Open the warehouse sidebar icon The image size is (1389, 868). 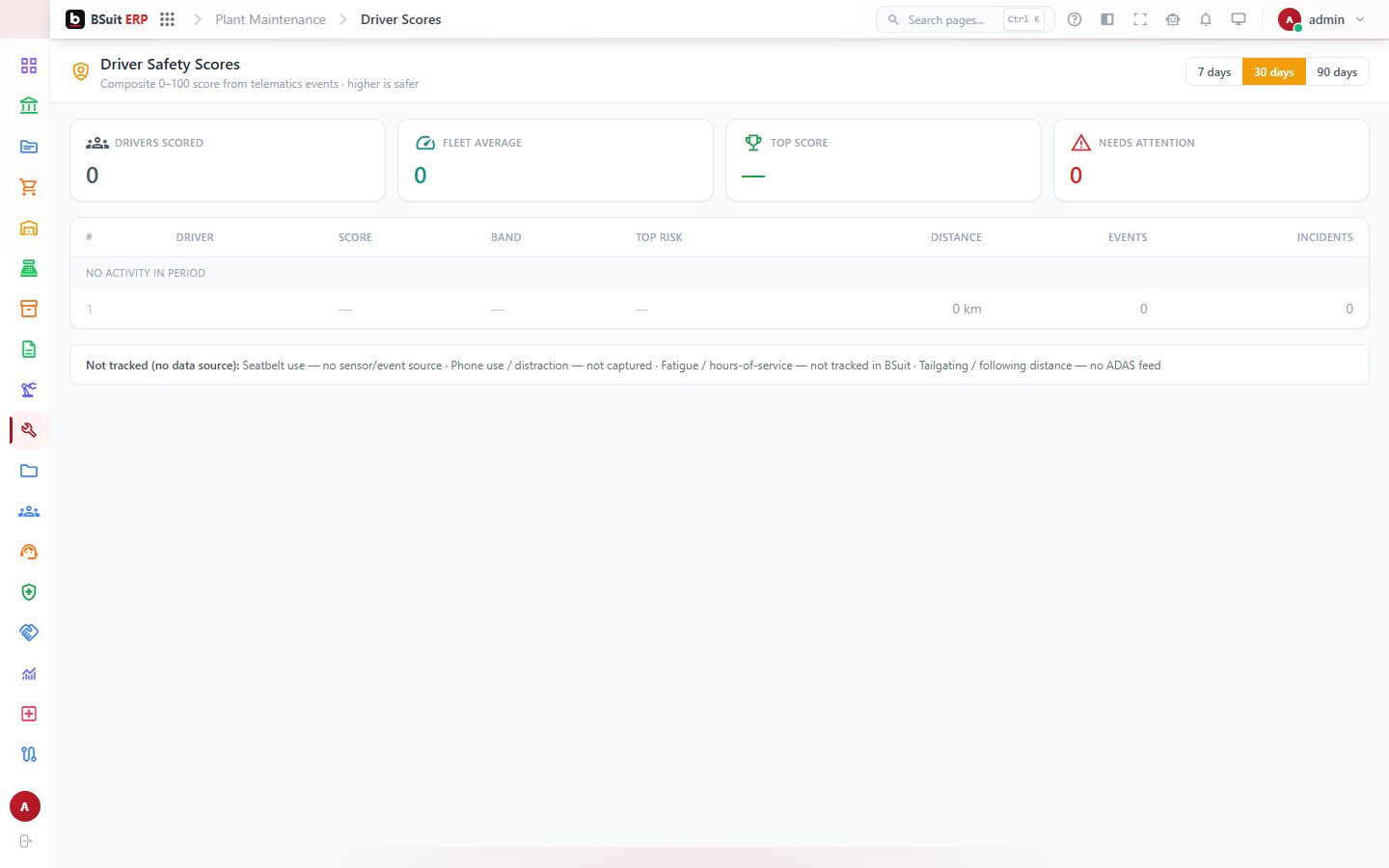coord(29,228)
